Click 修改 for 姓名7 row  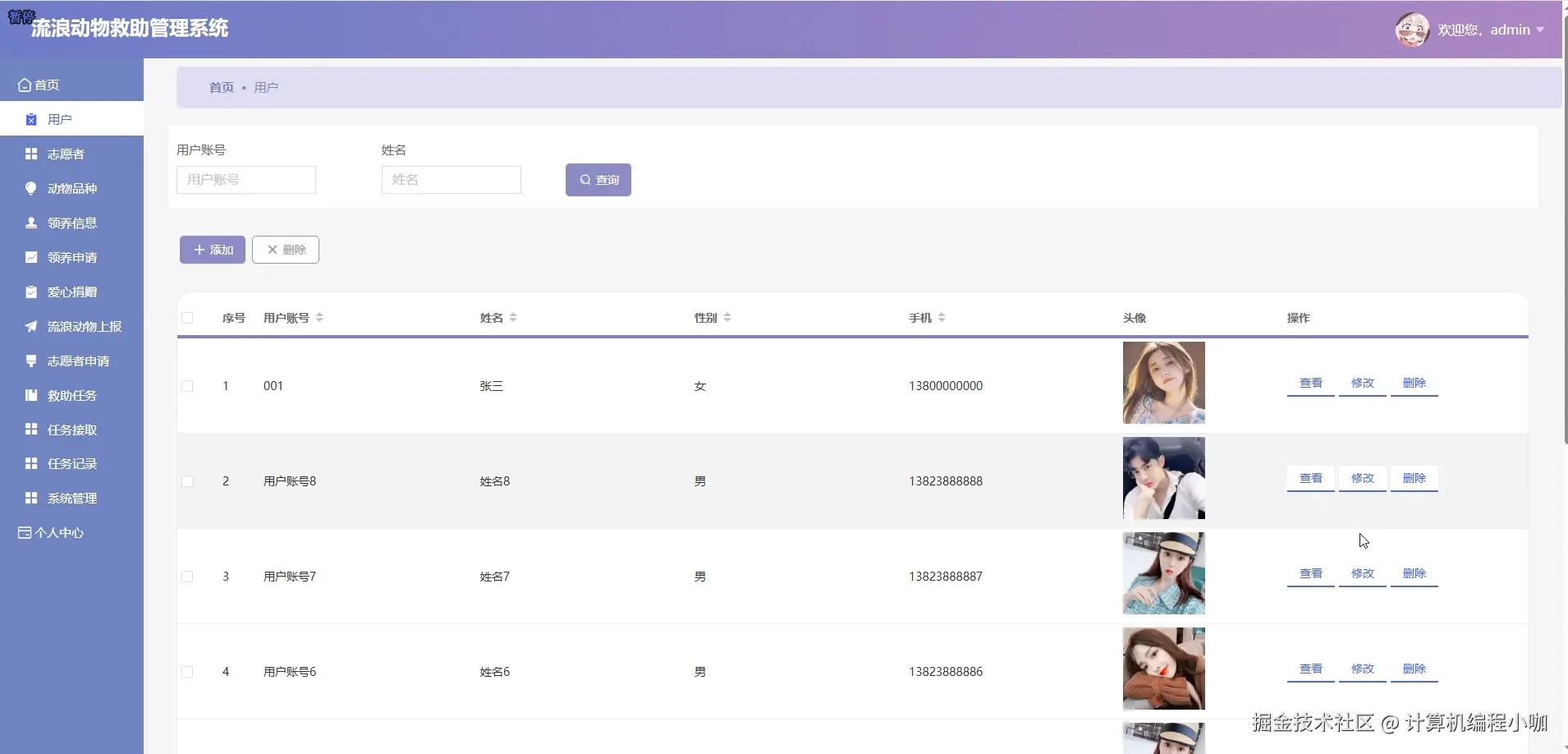click(1363, 574)
